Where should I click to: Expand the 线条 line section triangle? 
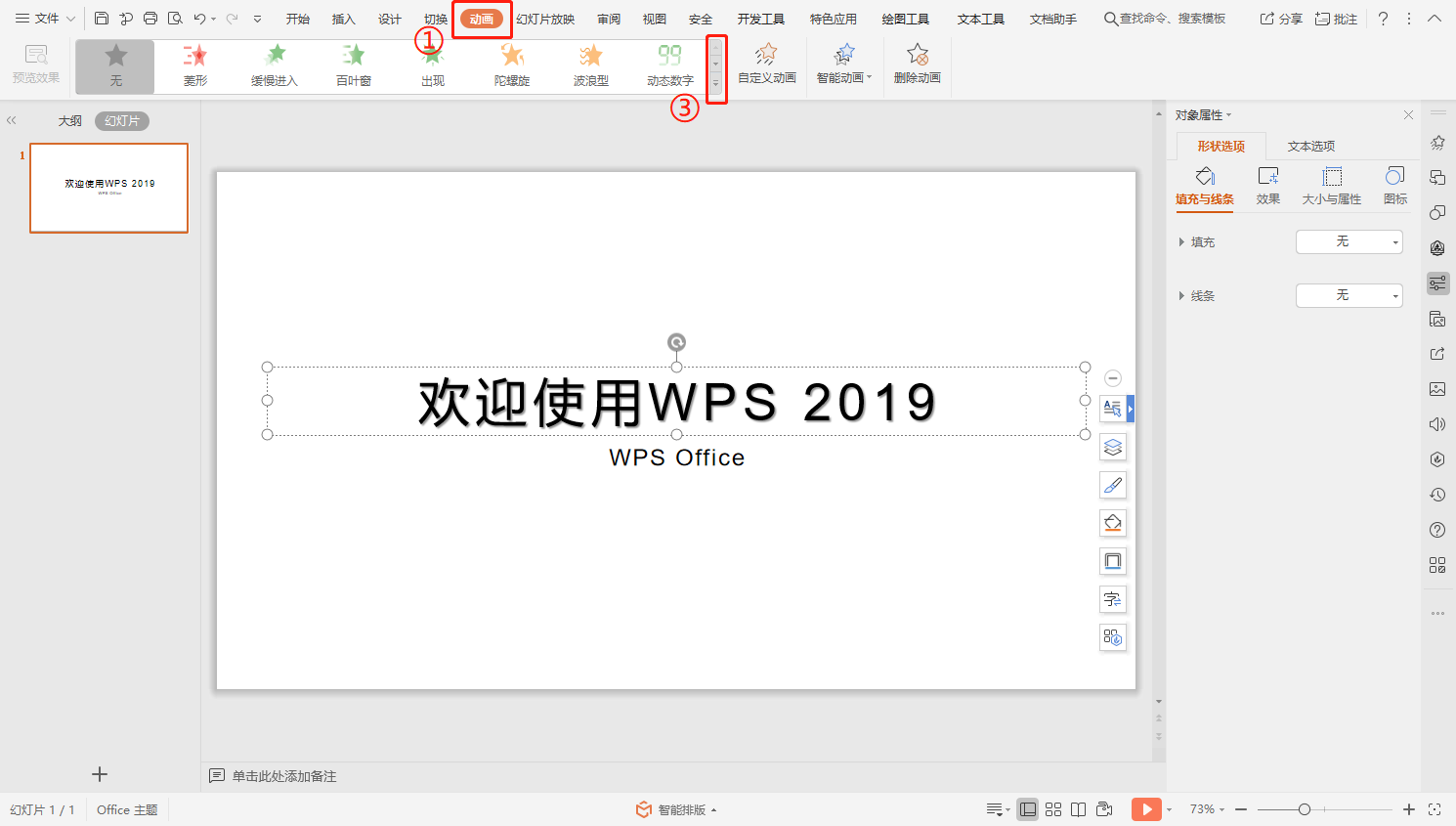[1181, 295]
